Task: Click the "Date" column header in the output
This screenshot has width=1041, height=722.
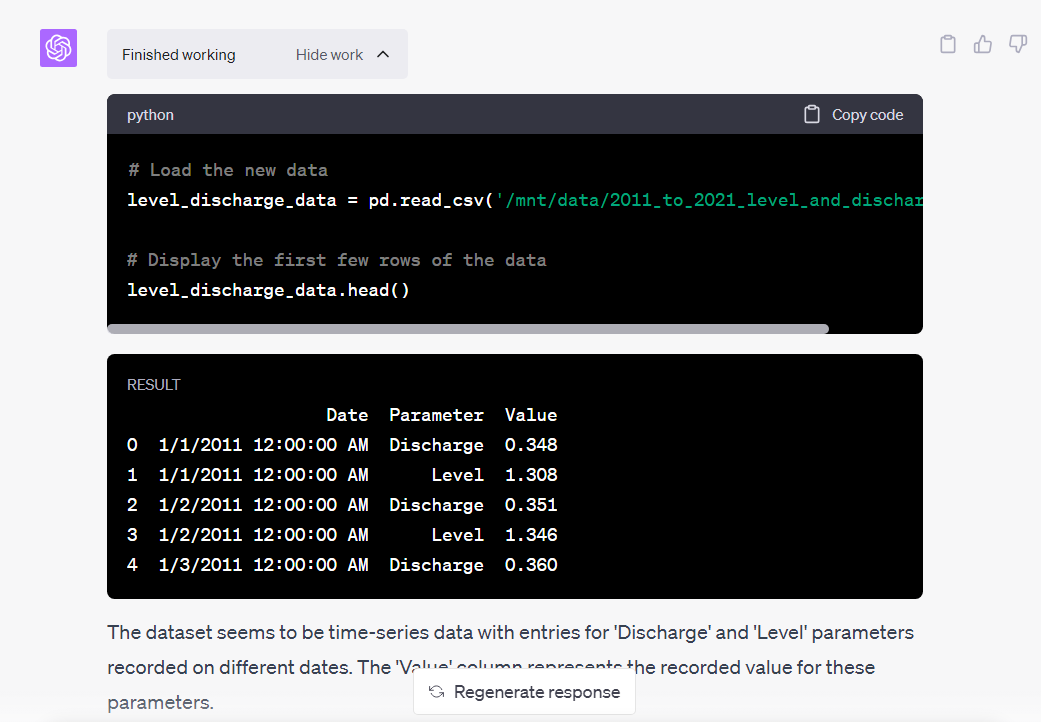Action: tap(347, 415)
